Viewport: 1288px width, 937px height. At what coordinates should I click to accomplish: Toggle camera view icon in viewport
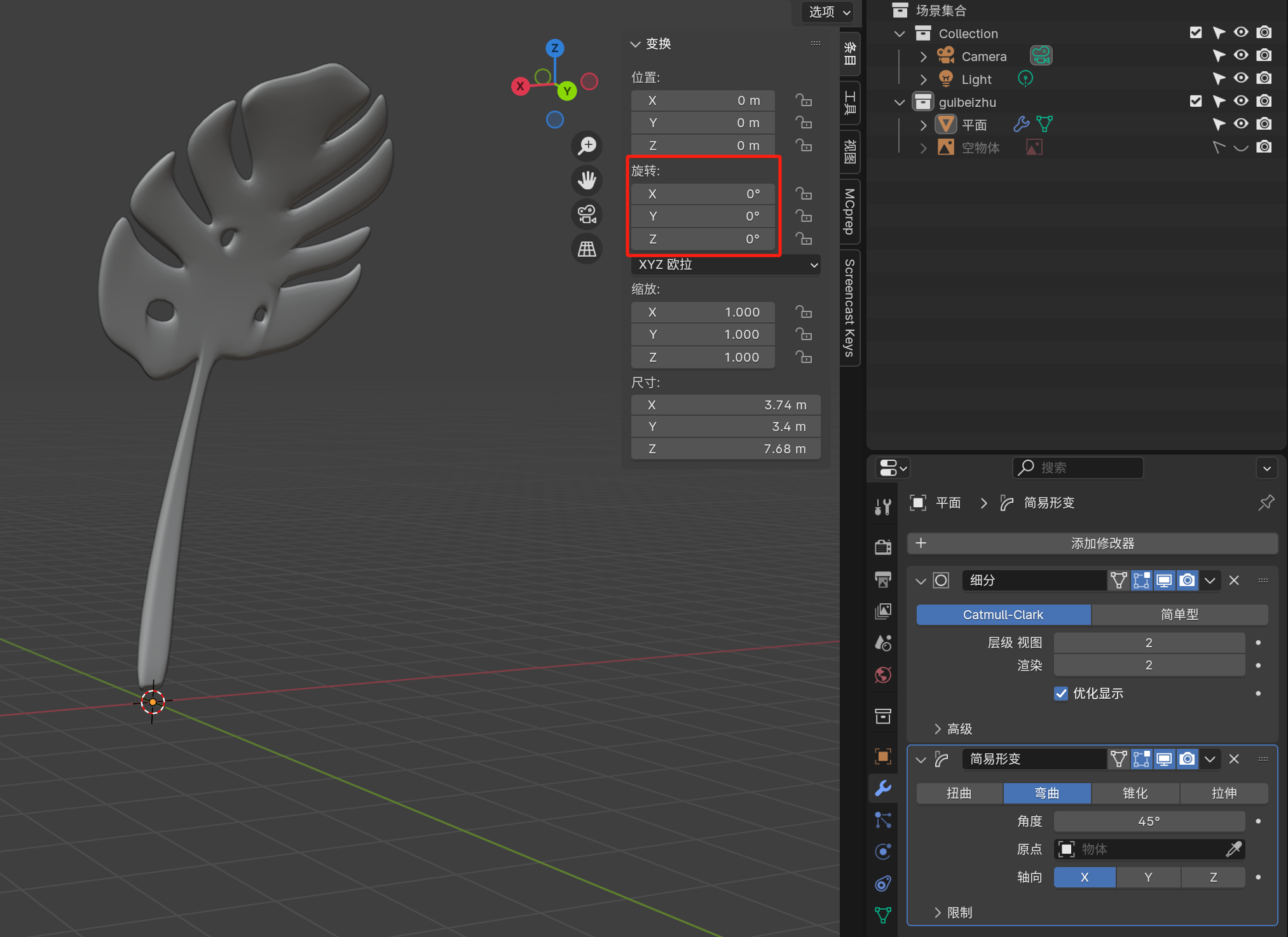pyautogui.click(x=587, y=214)
